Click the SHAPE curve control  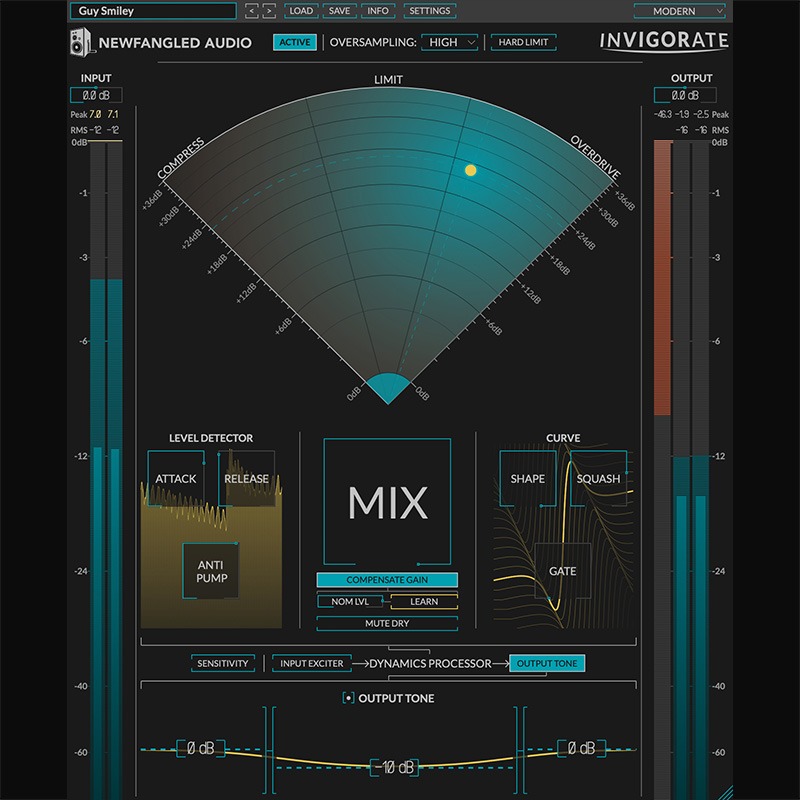(528, 479)
